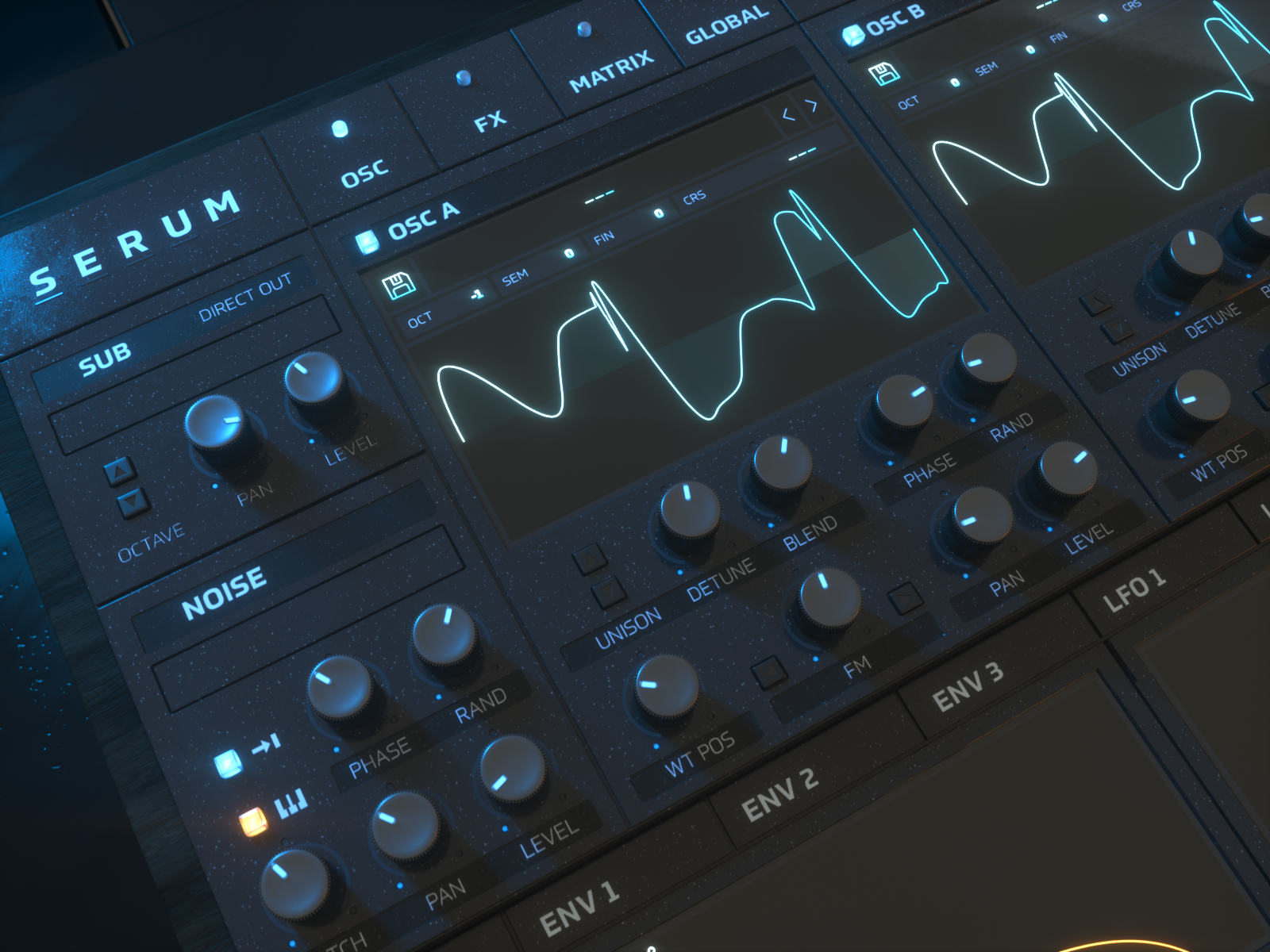Increase OSC A unison with up arrow
Viewport: 1270px width, 952px height.
591,560
